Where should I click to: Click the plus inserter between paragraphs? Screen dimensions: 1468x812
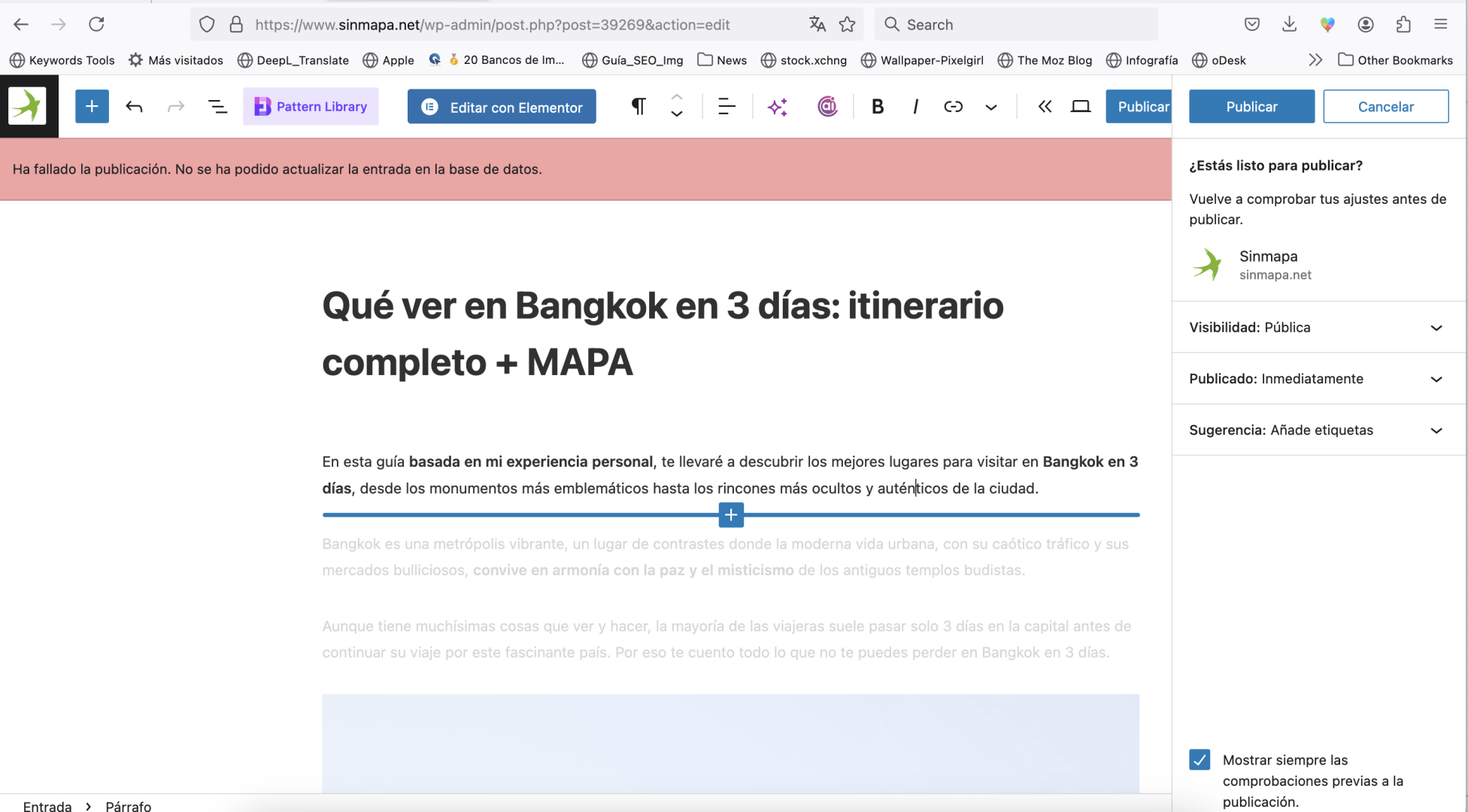point(731,515)
